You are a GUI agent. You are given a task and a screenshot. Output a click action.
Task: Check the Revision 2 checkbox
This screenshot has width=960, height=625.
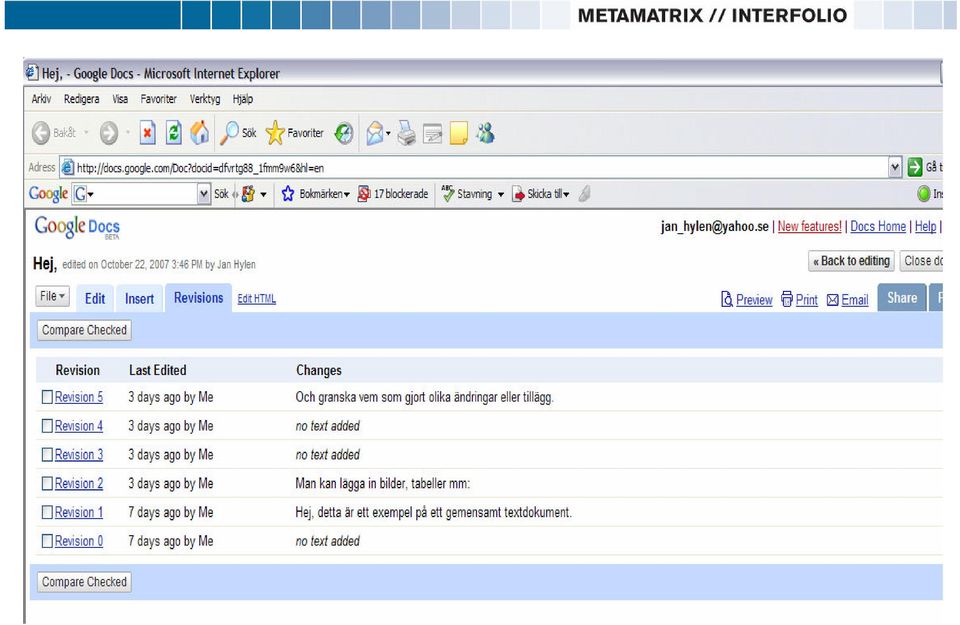tap(47, 483)
